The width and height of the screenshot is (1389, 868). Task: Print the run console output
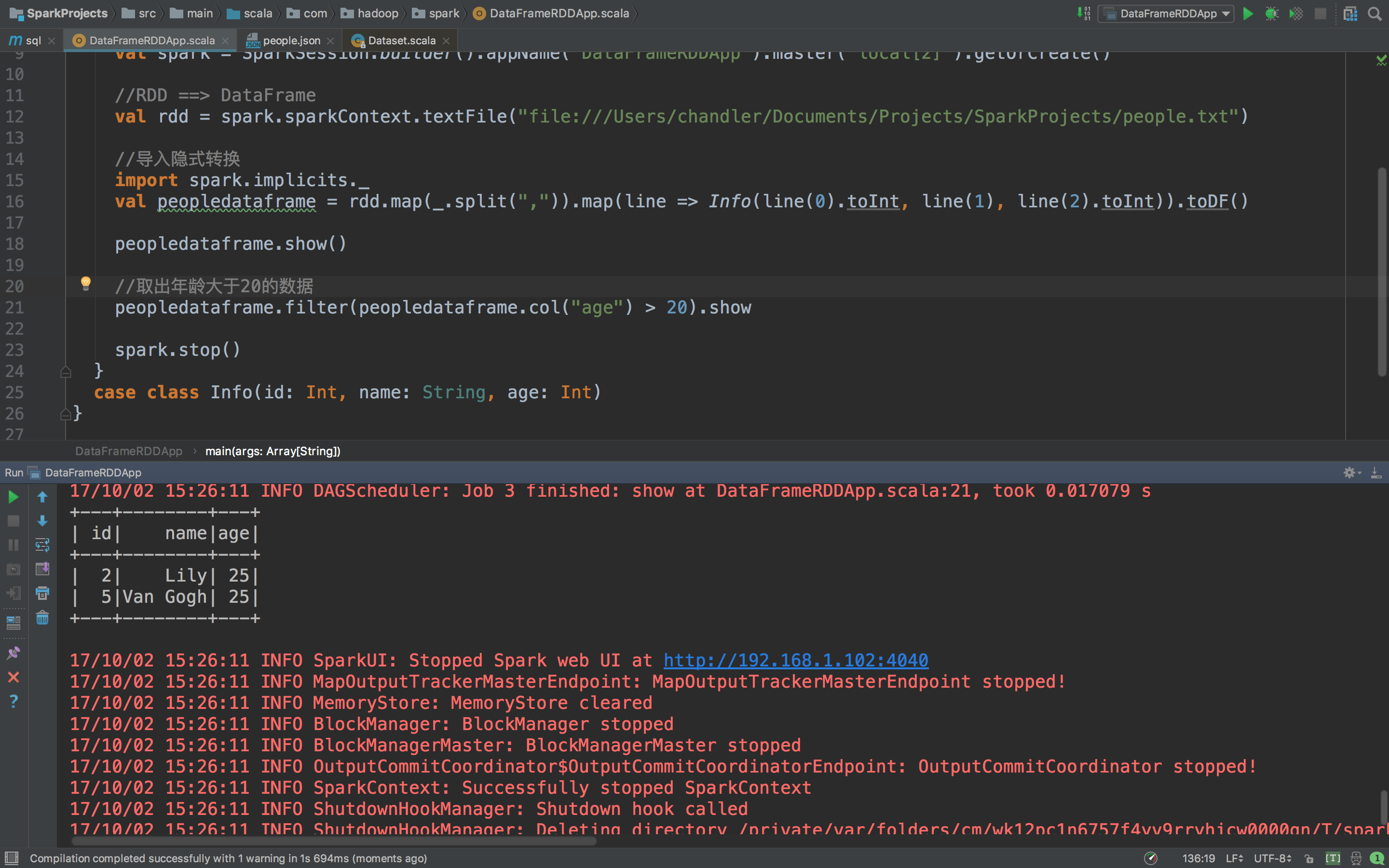(x=42, y=593)
